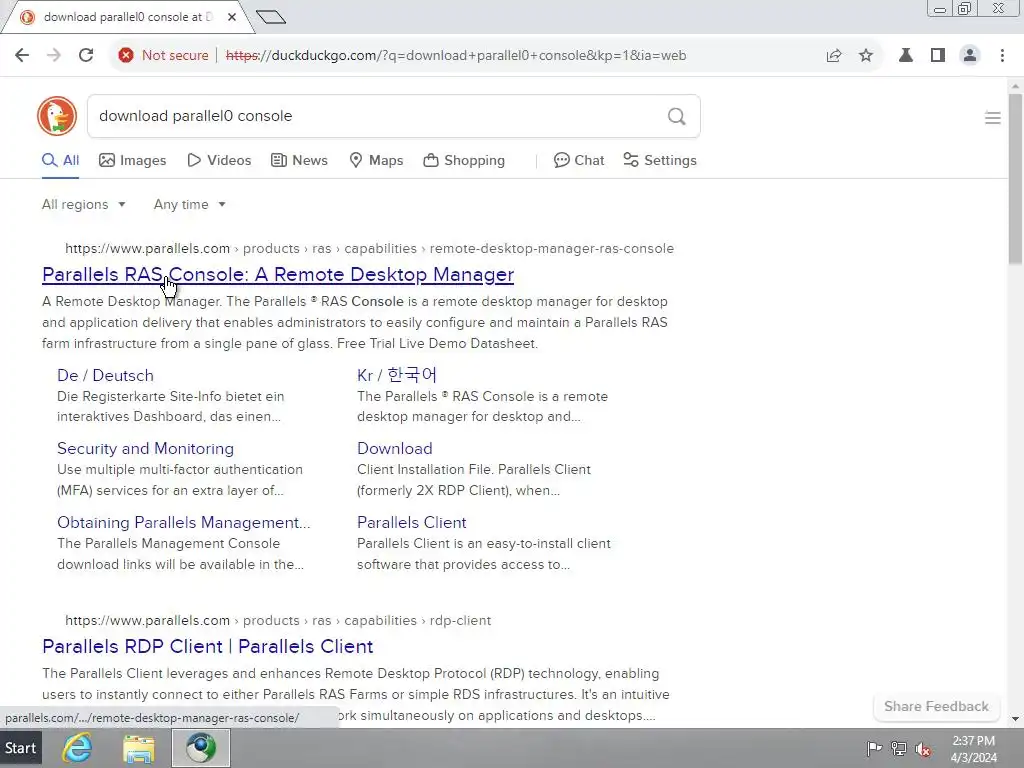
Task: Switch to the Shopping tab
Action: 464,160
